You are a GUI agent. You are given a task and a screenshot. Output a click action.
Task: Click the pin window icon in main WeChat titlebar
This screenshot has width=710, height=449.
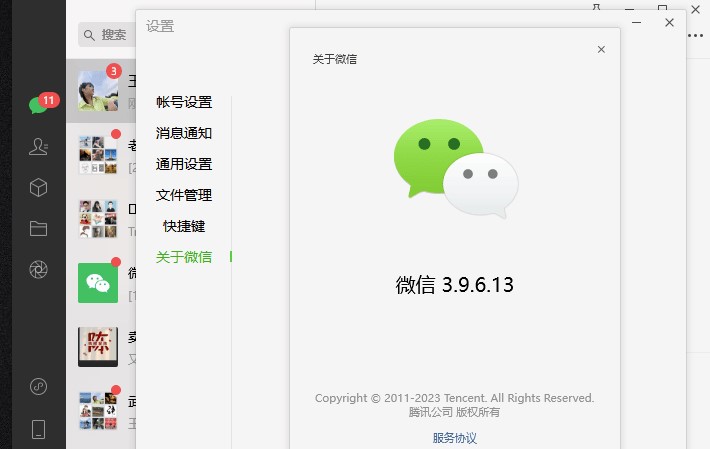coord(596,6)
